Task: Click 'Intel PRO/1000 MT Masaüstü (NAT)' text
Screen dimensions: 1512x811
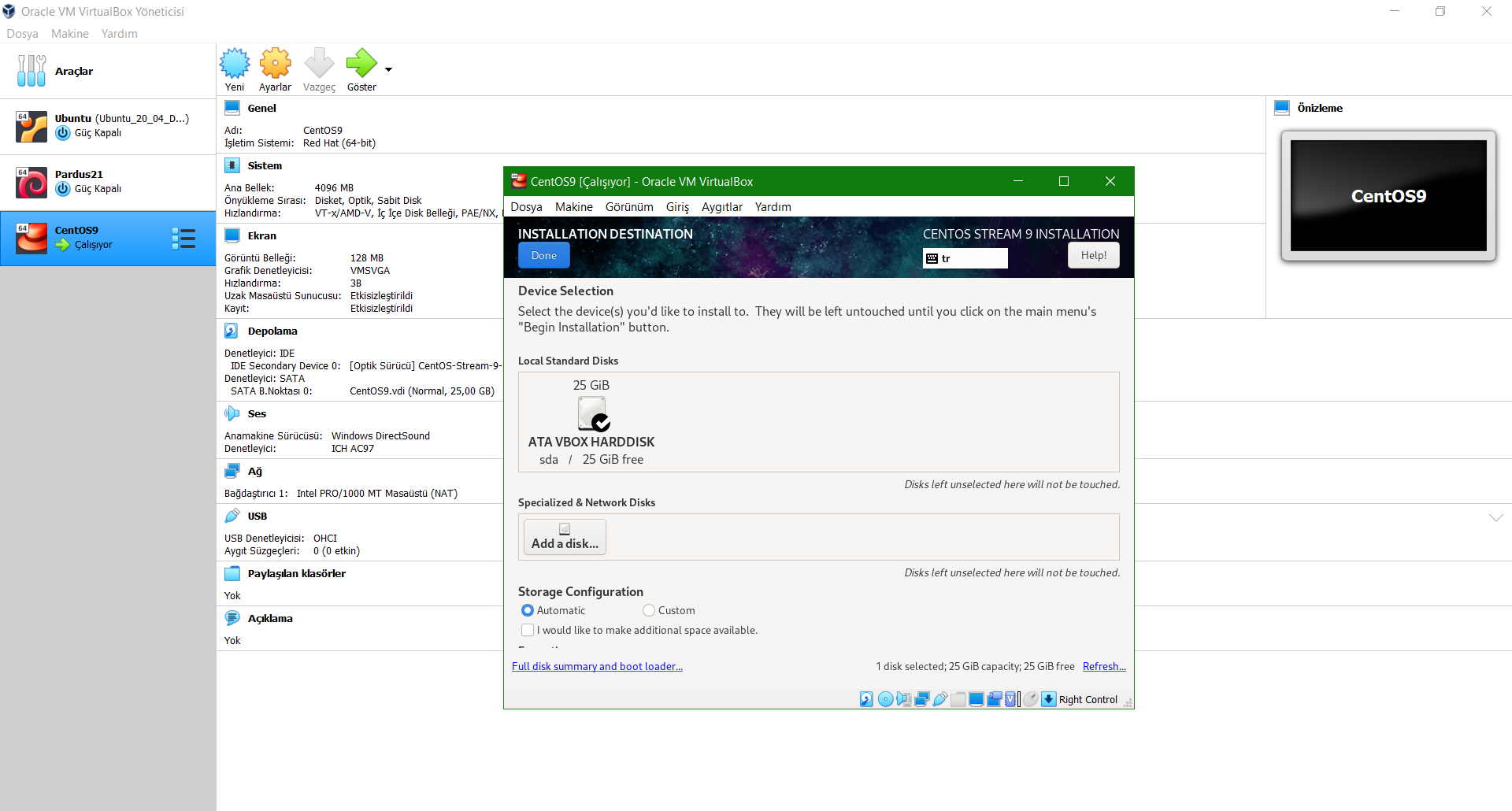Action: pyautogui.click(x=377, y=493)
